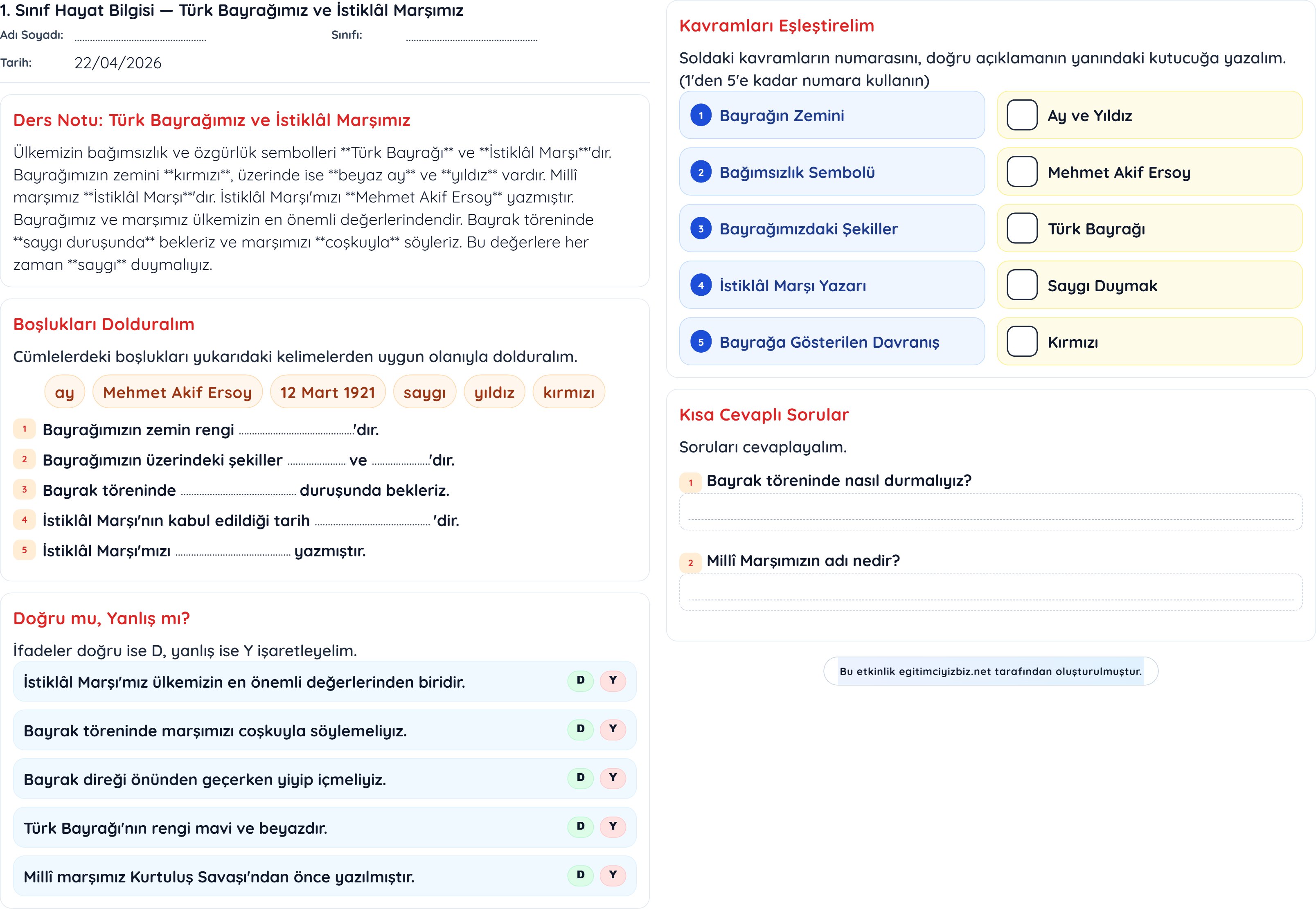Click answer field for "Millî Marşımızın adı nedir?"

coord(990,592)
